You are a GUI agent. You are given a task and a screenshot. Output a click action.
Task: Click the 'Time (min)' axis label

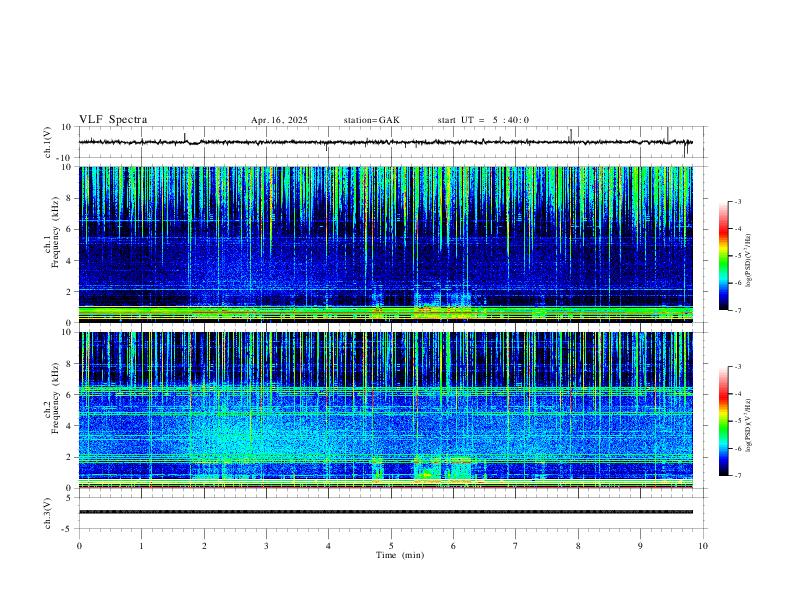coord(400,555)
